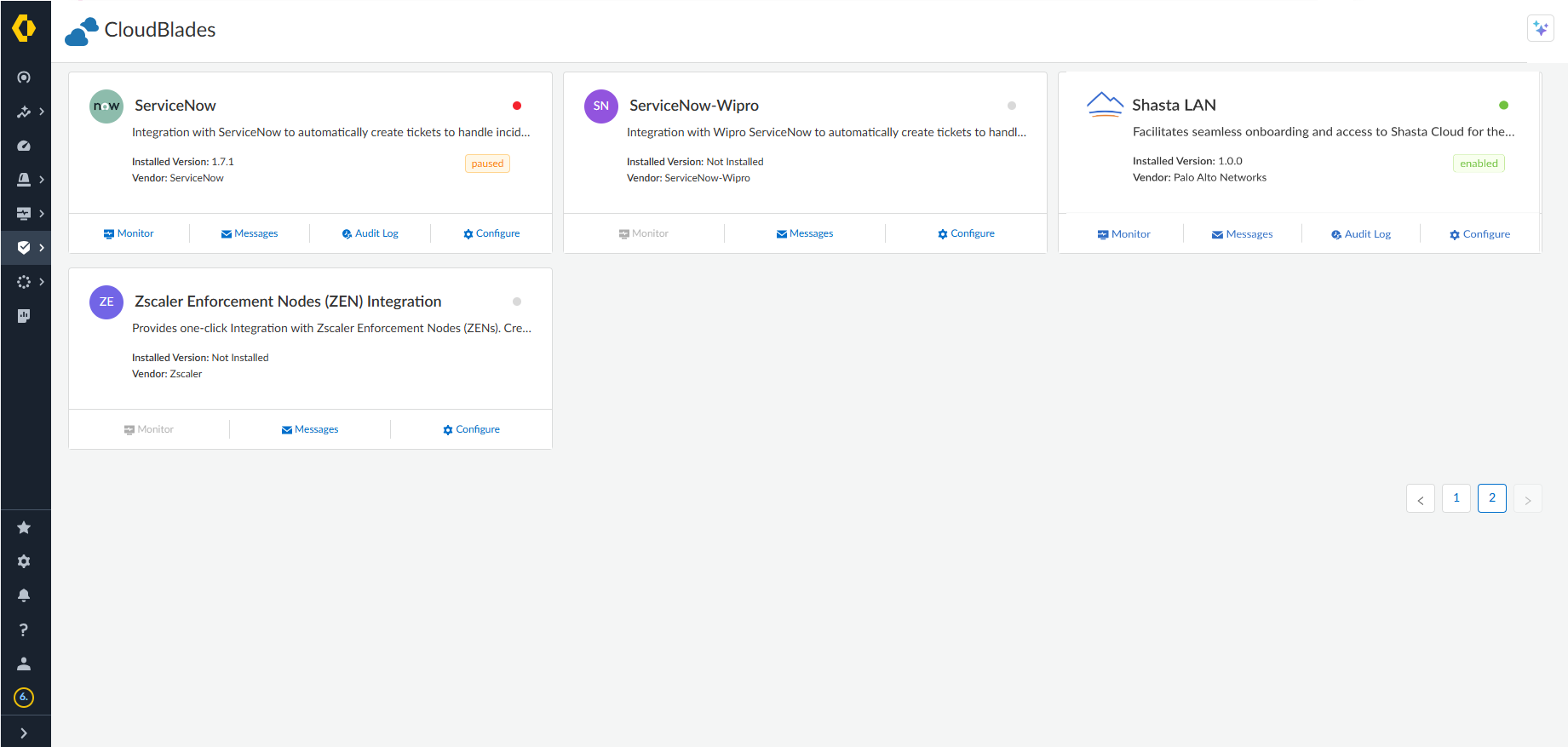Click the Shasta LAN logo icon

(x=1105, y=105)
